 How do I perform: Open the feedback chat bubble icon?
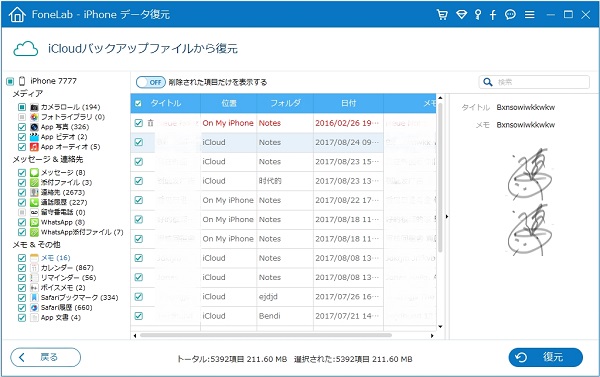(x=510, y=15)
